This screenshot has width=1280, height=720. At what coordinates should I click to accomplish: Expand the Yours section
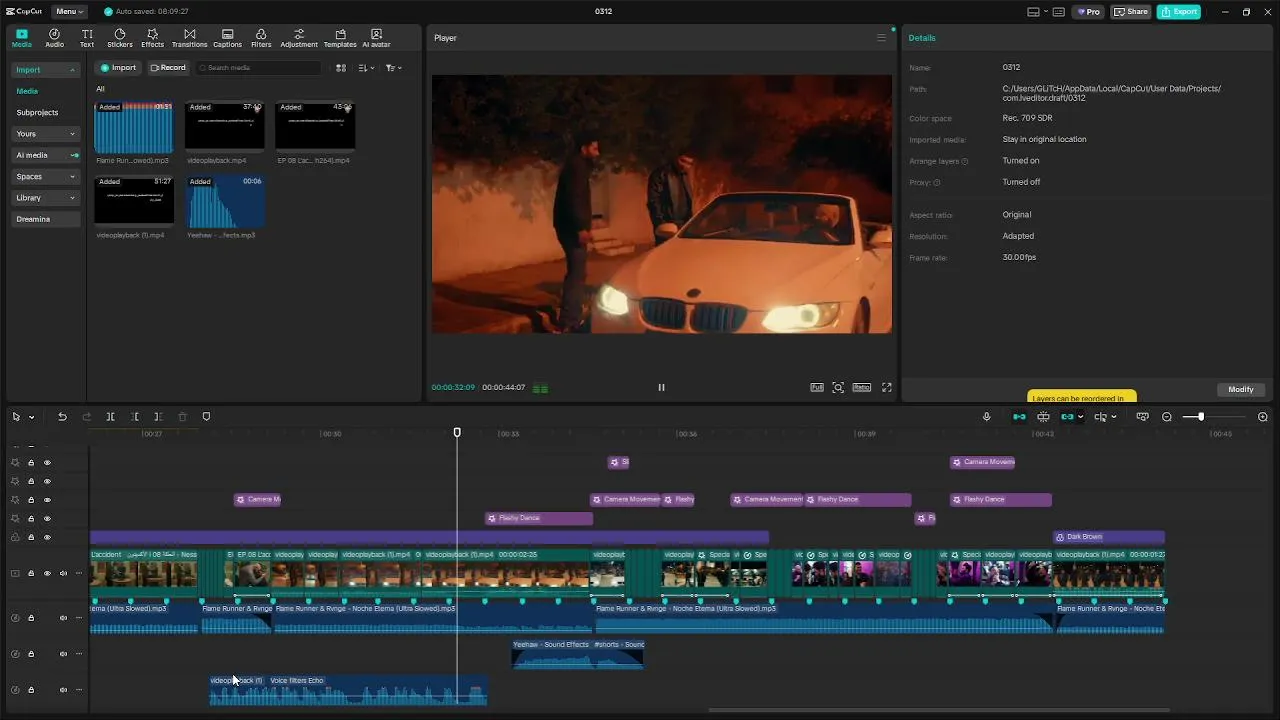(72, 134)
